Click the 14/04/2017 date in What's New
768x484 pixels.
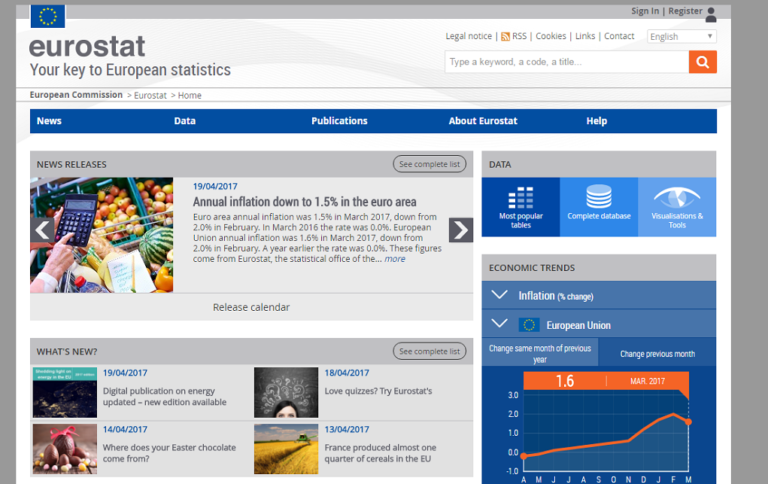(125, 430)
